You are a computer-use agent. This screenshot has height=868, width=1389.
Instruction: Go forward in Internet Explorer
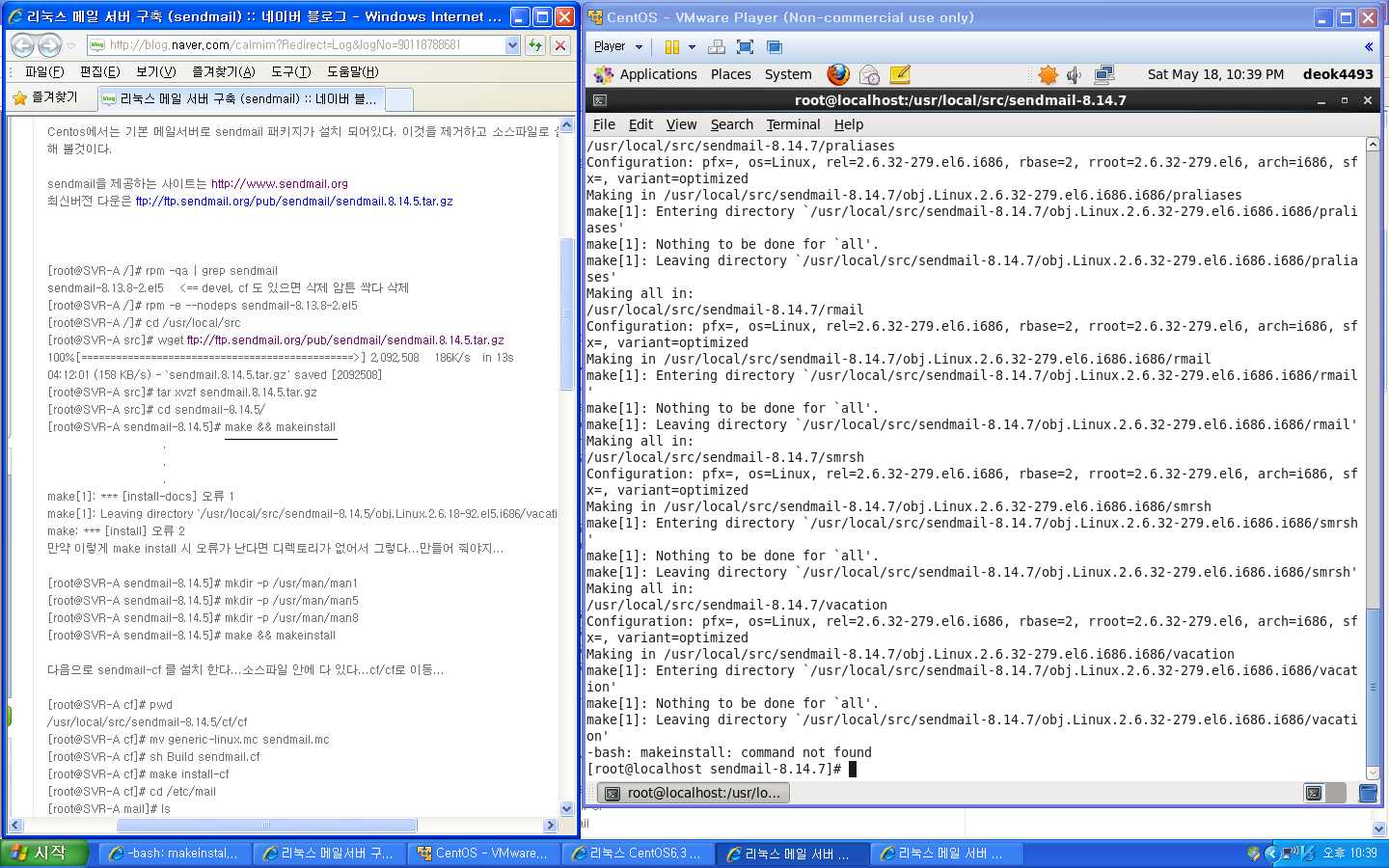click(49, 45)
